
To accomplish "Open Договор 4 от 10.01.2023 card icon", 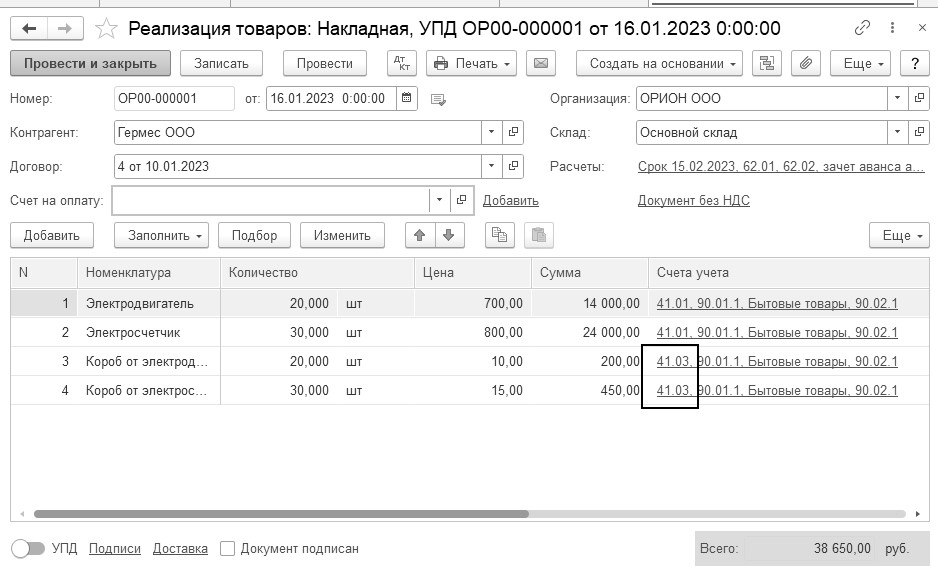I will (x=513, y=166).
